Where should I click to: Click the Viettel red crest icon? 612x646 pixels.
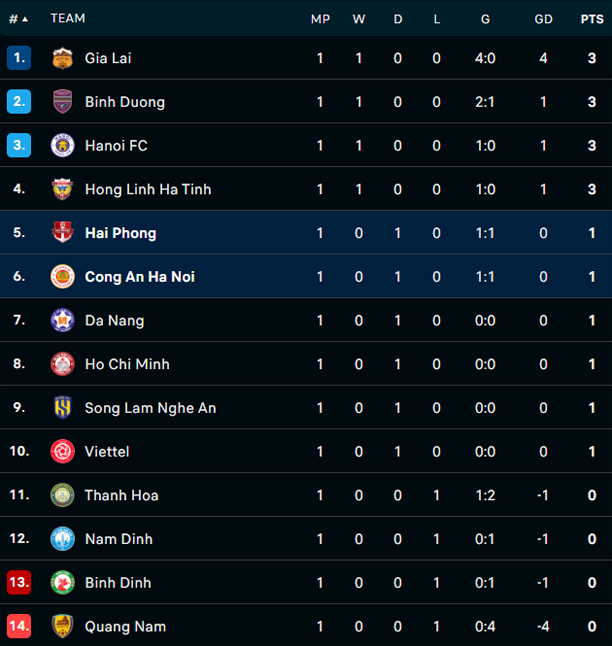(62, 451)
